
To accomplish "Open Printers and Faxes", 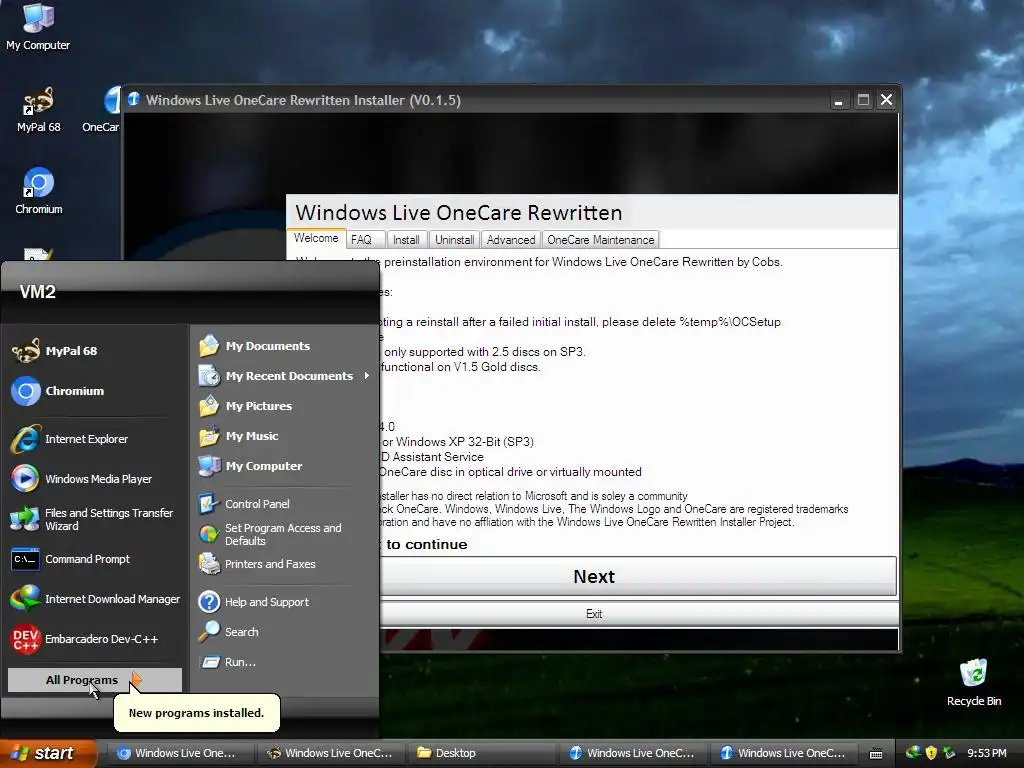I will [x=284, y=564].
